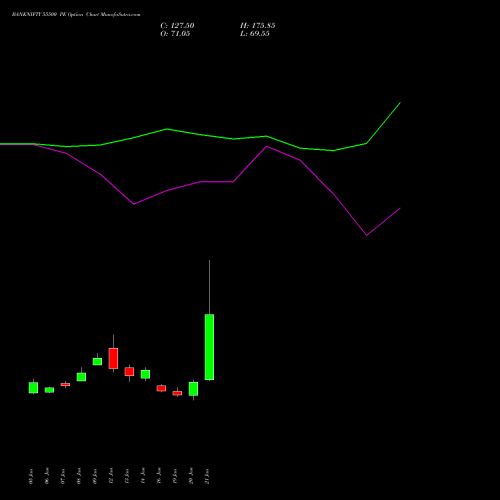
Task: Select the green candlestick for 05 Jan
Action: tap(33, 388)
